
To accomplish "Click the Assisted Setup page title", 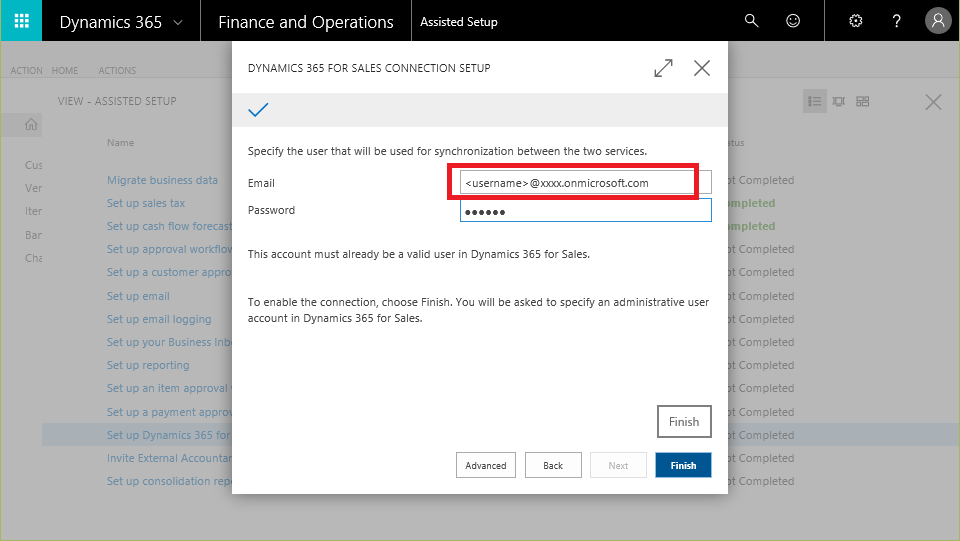I will click(459, 21).
